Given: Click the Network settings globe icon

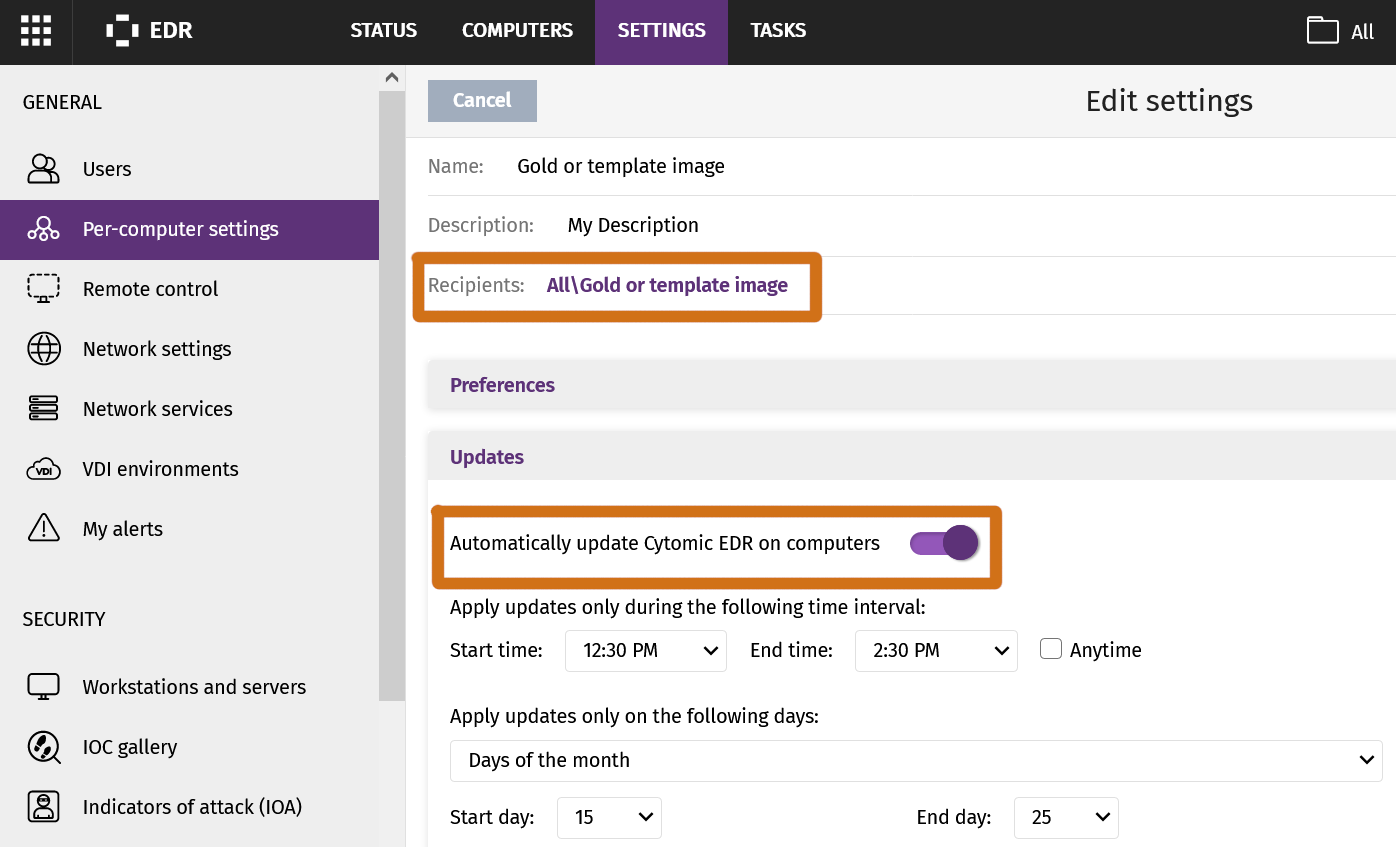Looking at the screenshot, I should point(43,349).
